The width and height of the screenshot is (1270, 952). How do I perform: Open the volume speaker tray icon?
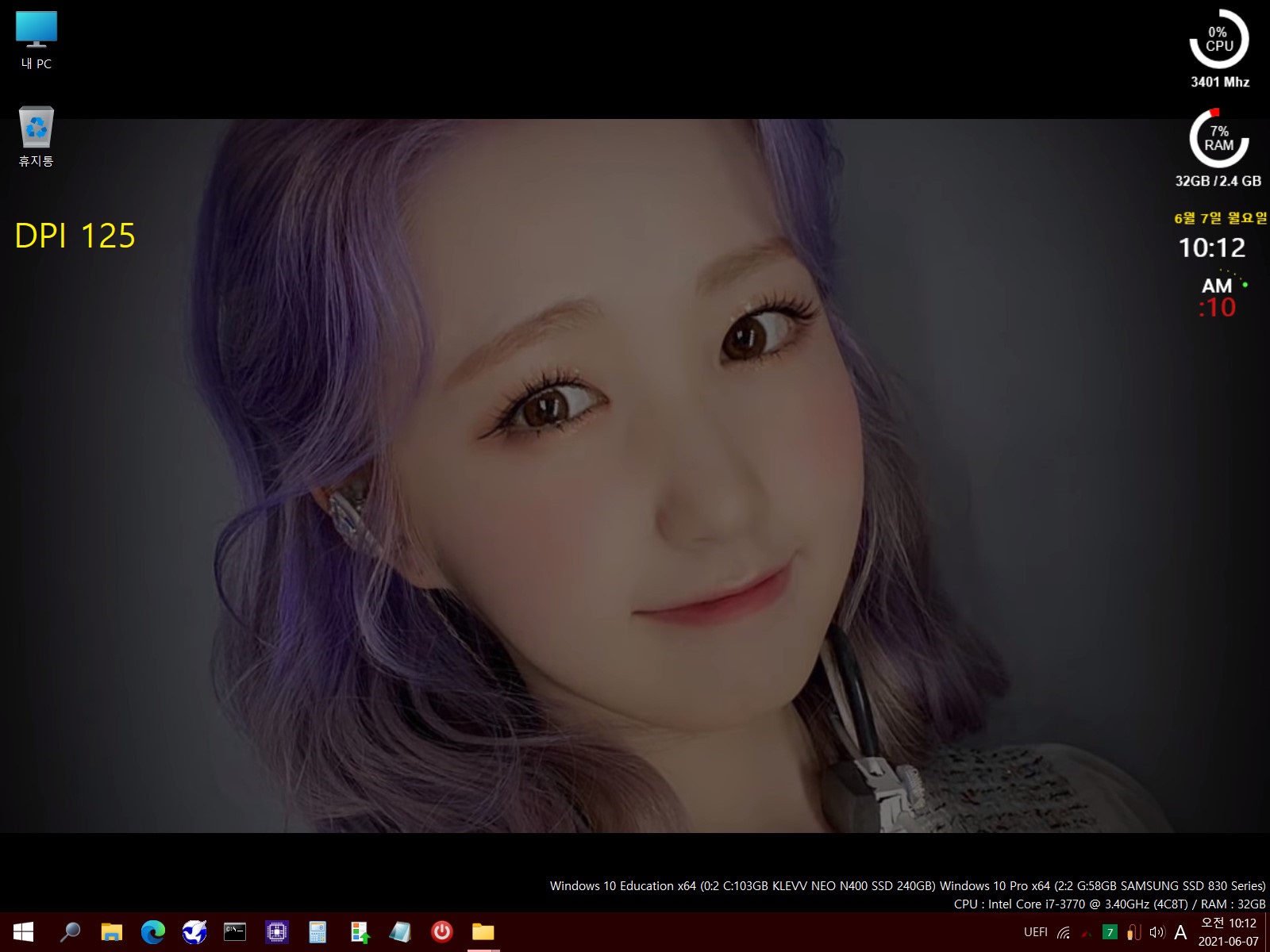[x=1157, y=933]
